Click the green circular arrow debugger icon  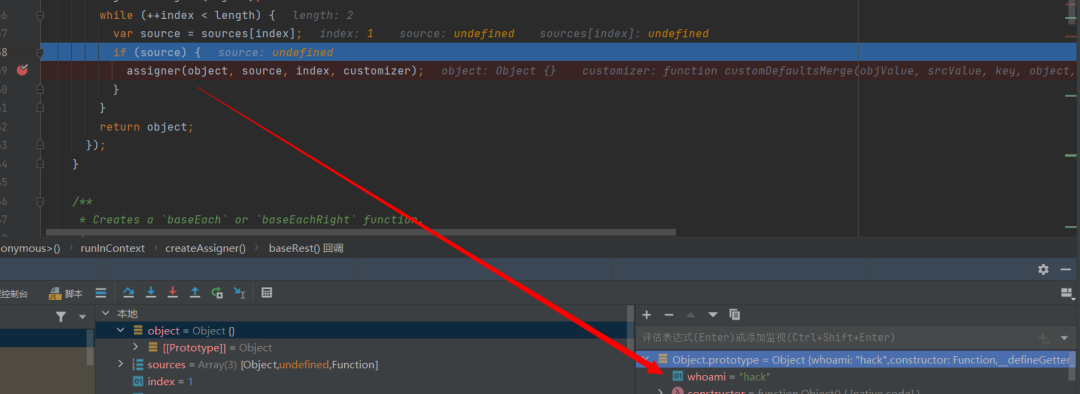[217, 293]
